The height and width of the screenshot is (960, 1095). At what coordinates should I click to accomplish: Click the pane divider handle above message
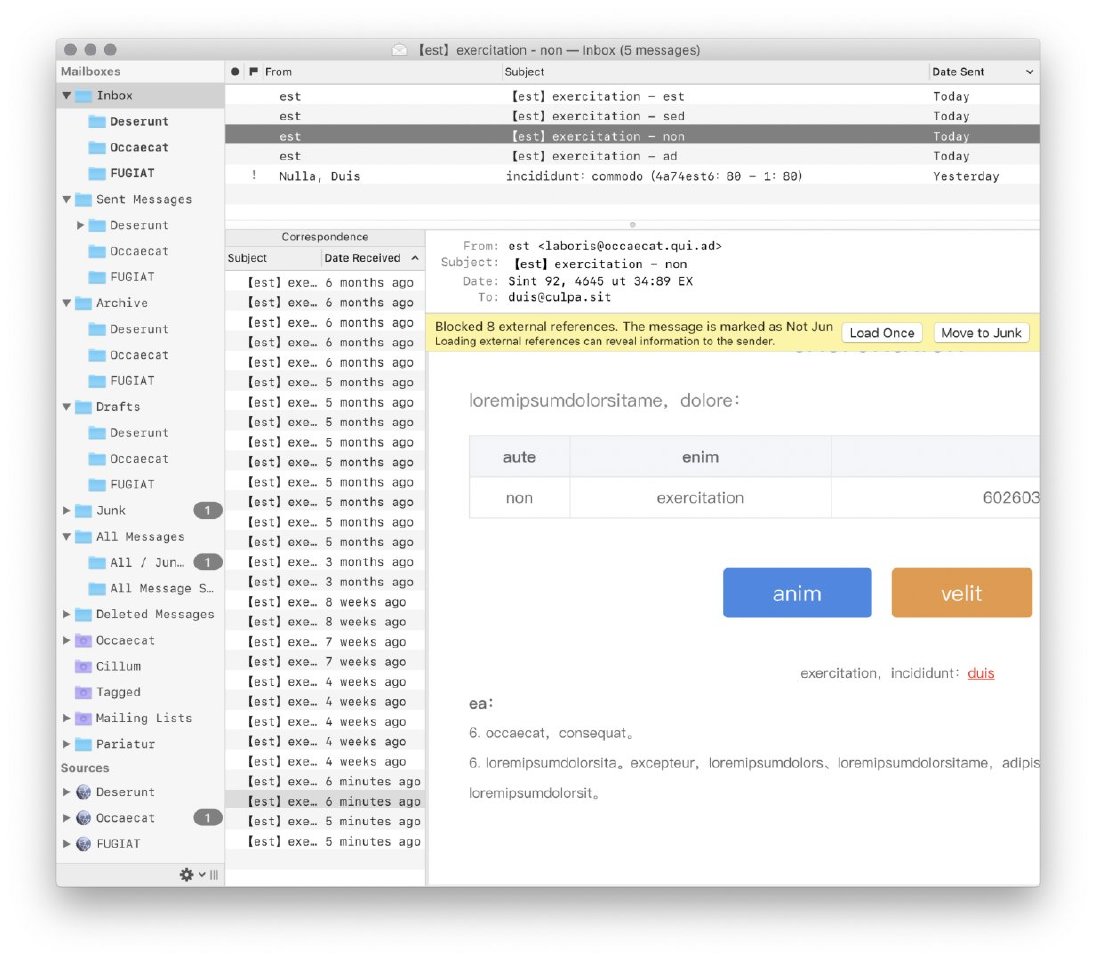[x=632, y=225]
